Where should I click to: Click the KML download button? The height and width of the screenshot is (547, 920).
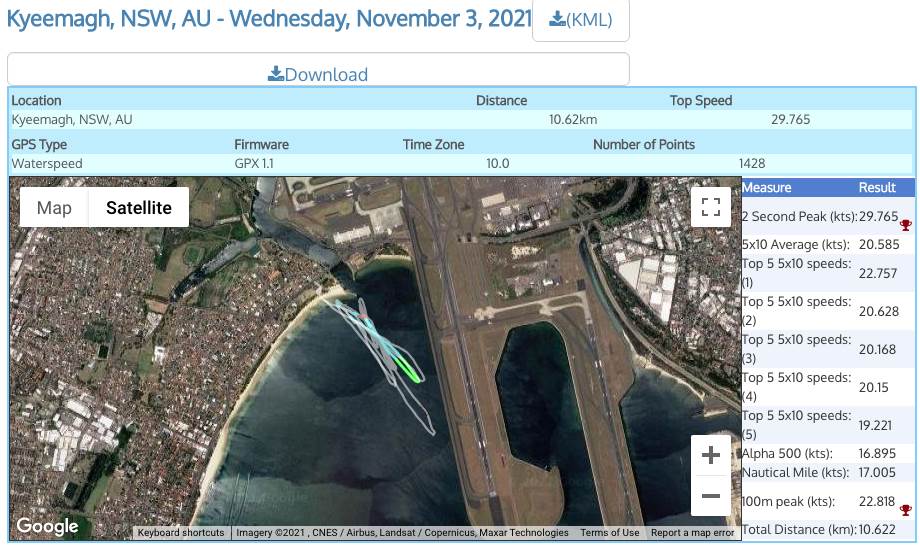580,20
